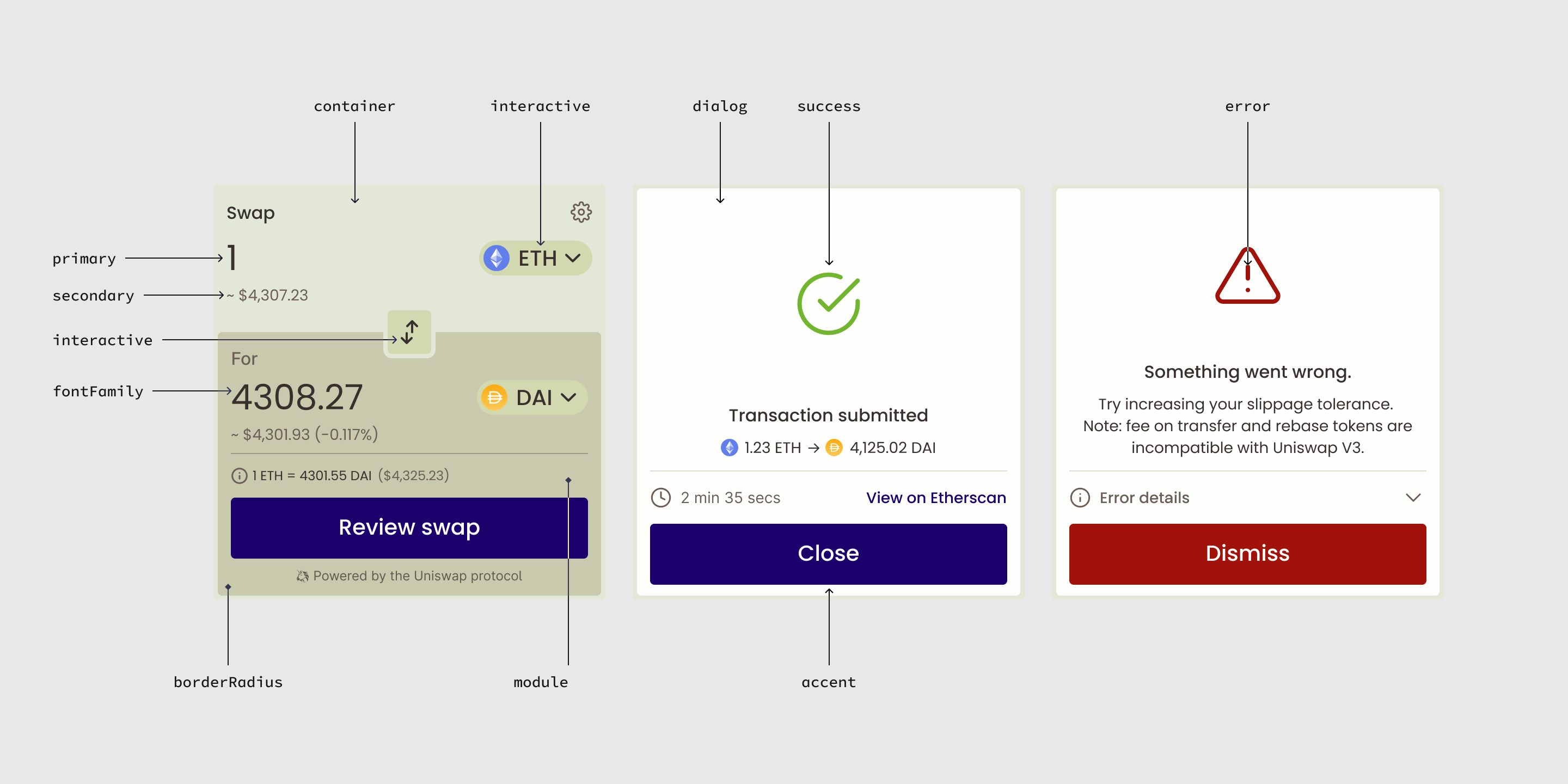Click the clock icon beside 2 min 35 secs
The image size is (1568, 784).
pos(661,497)
